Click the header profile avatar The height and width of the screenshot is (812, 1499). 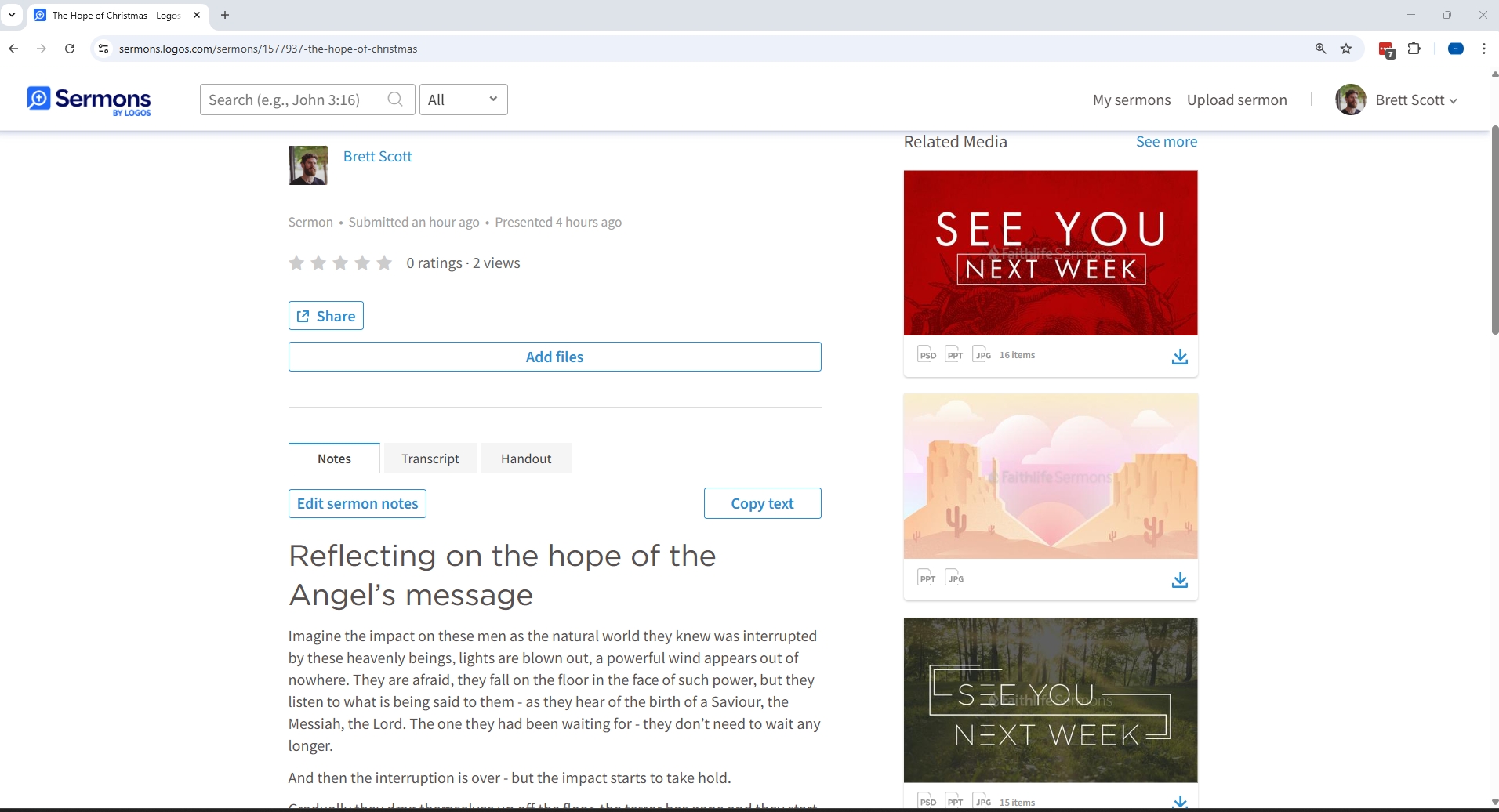click(1350, 100)
